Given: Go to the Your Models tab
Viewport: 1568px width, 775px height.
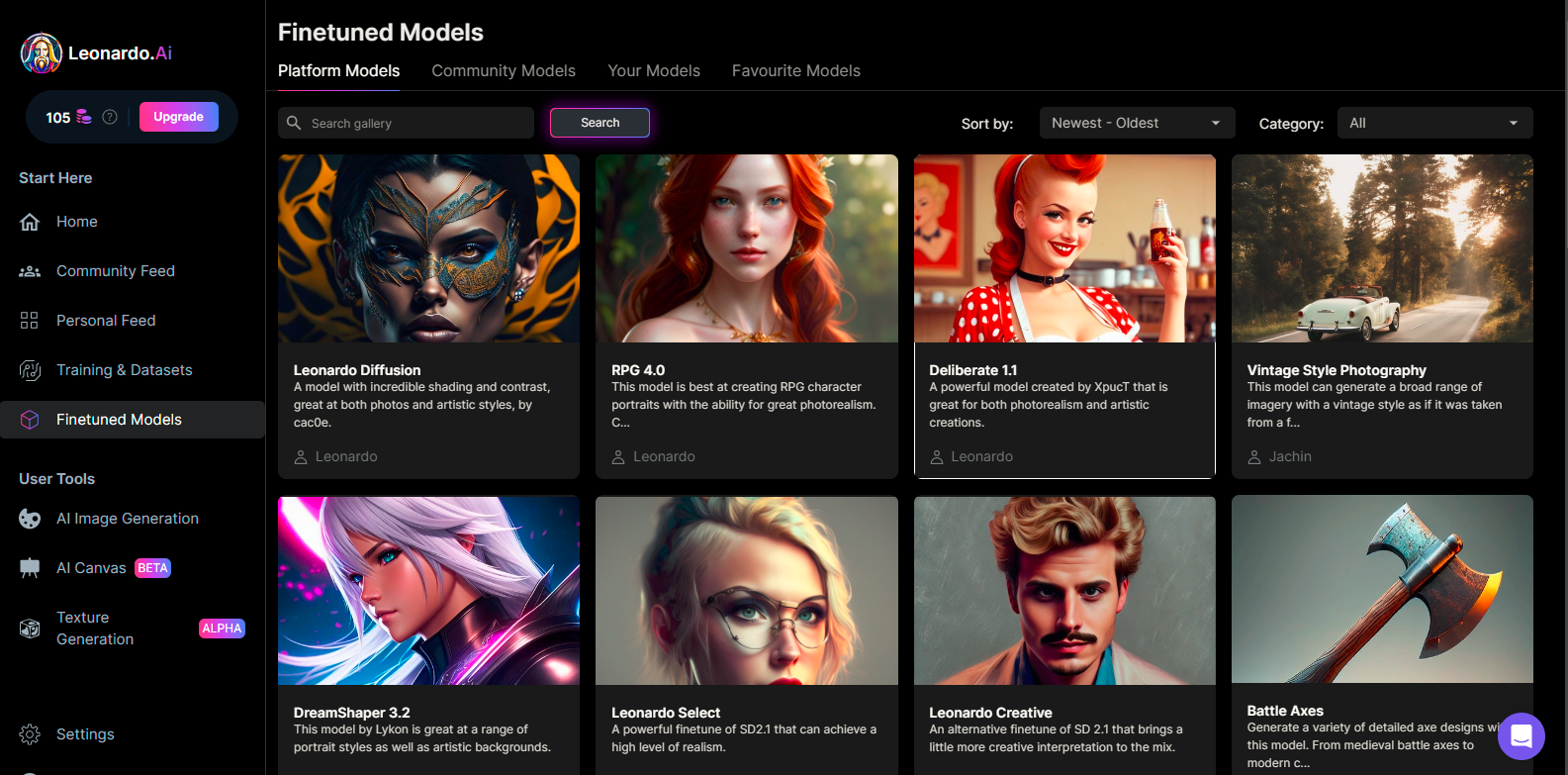Looking at the screenshot, I should click(x=654, y=71).
